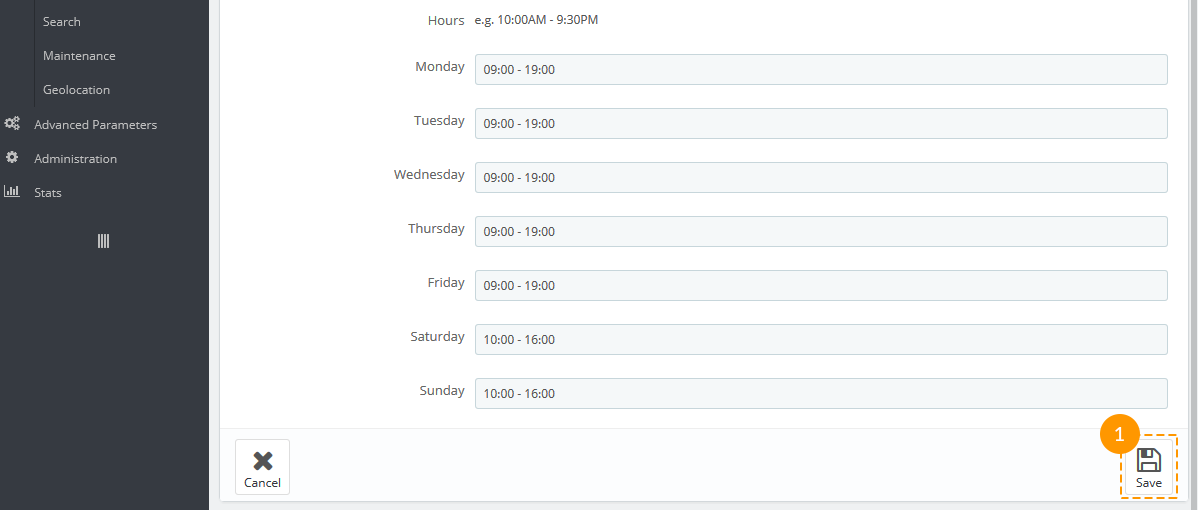Edit the Saturday hours field

tap(821, 340)
